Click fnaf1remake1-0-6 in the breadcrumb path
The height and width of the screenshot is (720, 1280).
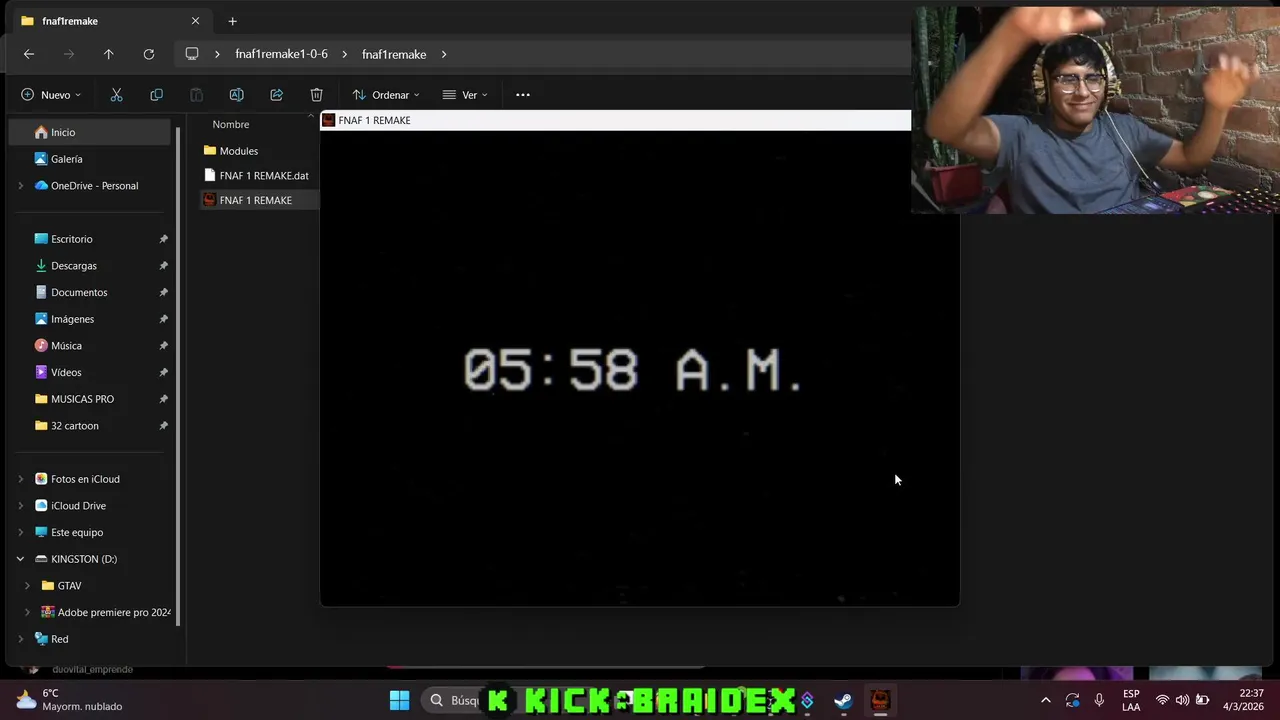281,54
